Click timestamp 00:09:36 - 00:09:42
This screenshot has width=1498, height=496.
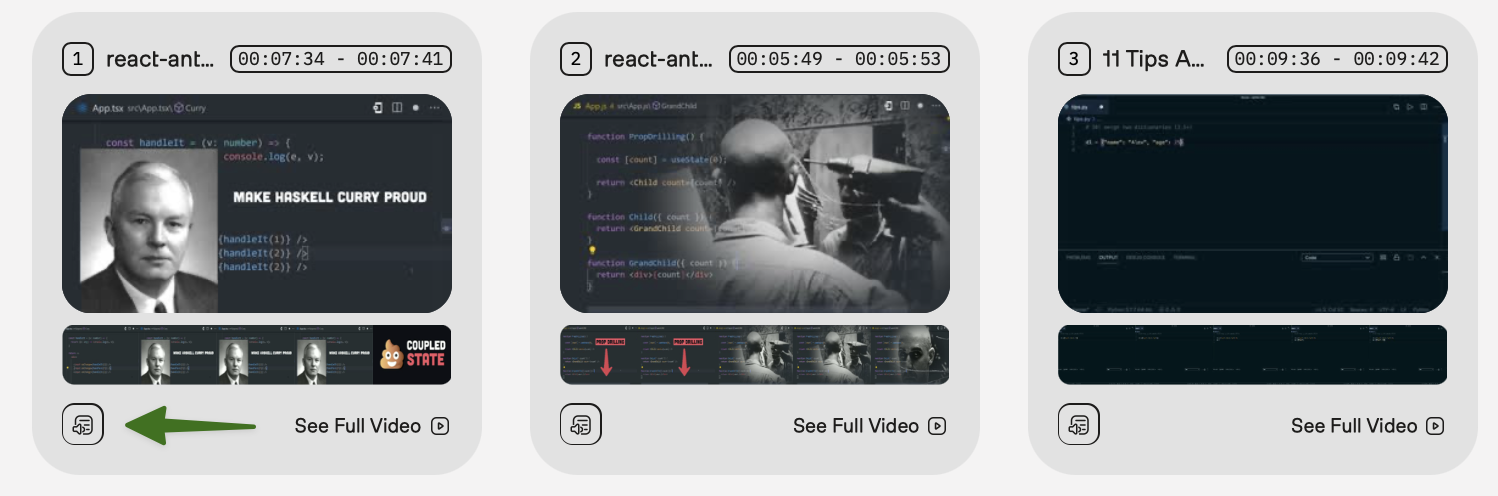[x=1337, y=59]
